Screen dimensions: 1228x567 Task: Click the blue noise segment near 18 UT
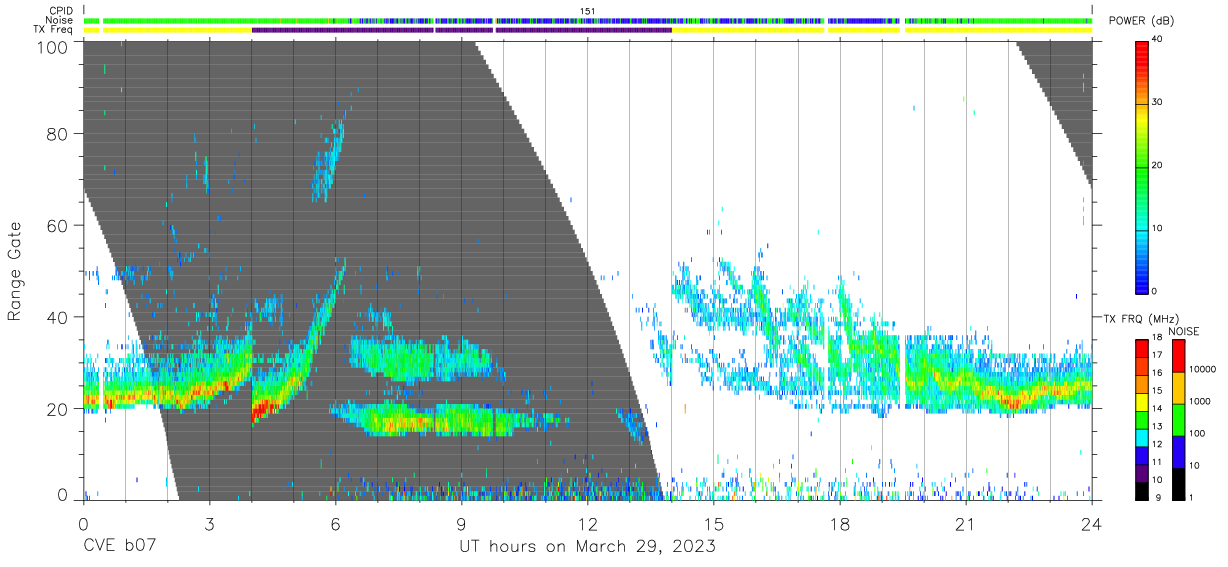(863, 21)
